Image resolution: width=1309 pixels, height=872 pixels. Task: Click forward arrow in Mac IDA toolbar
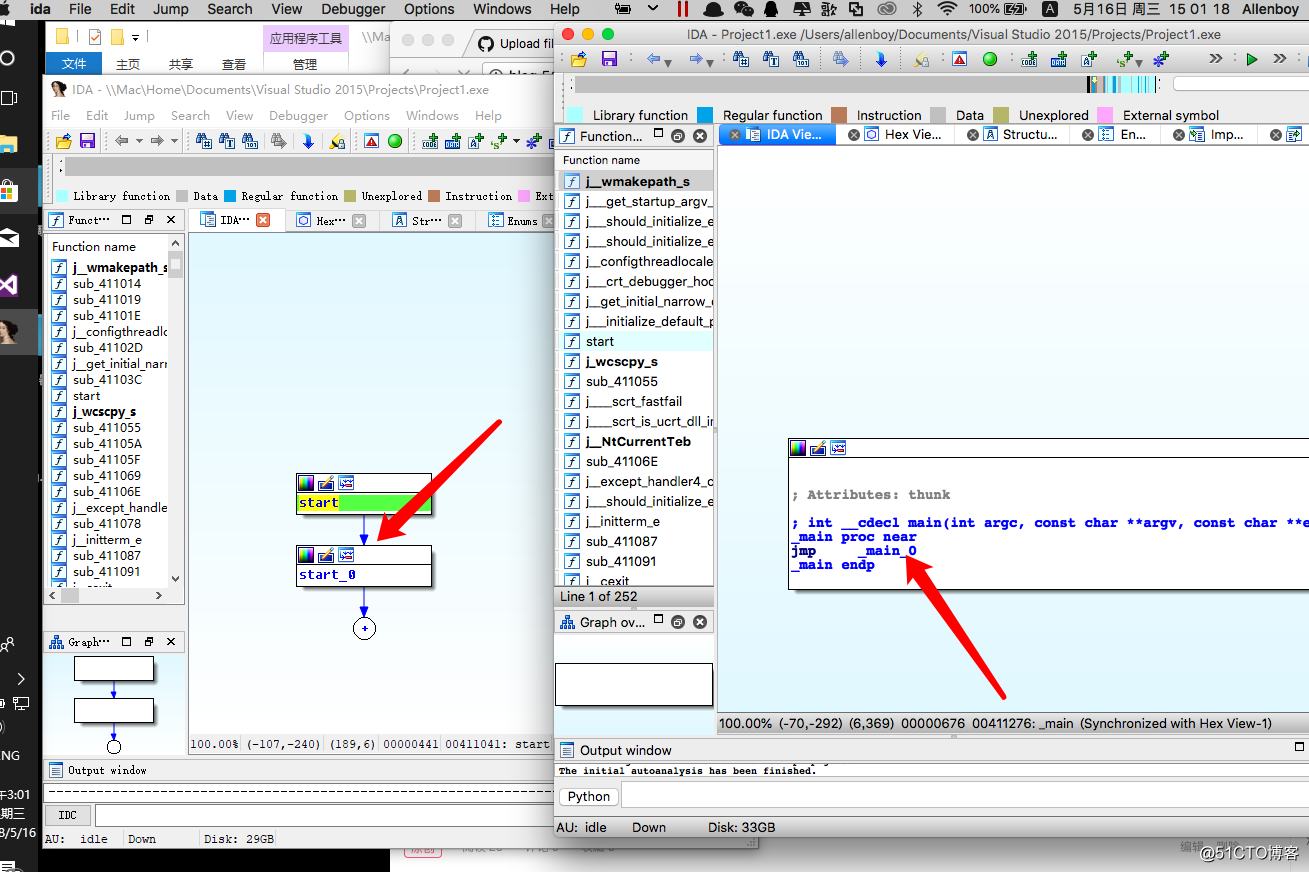[x=697, y=59]
